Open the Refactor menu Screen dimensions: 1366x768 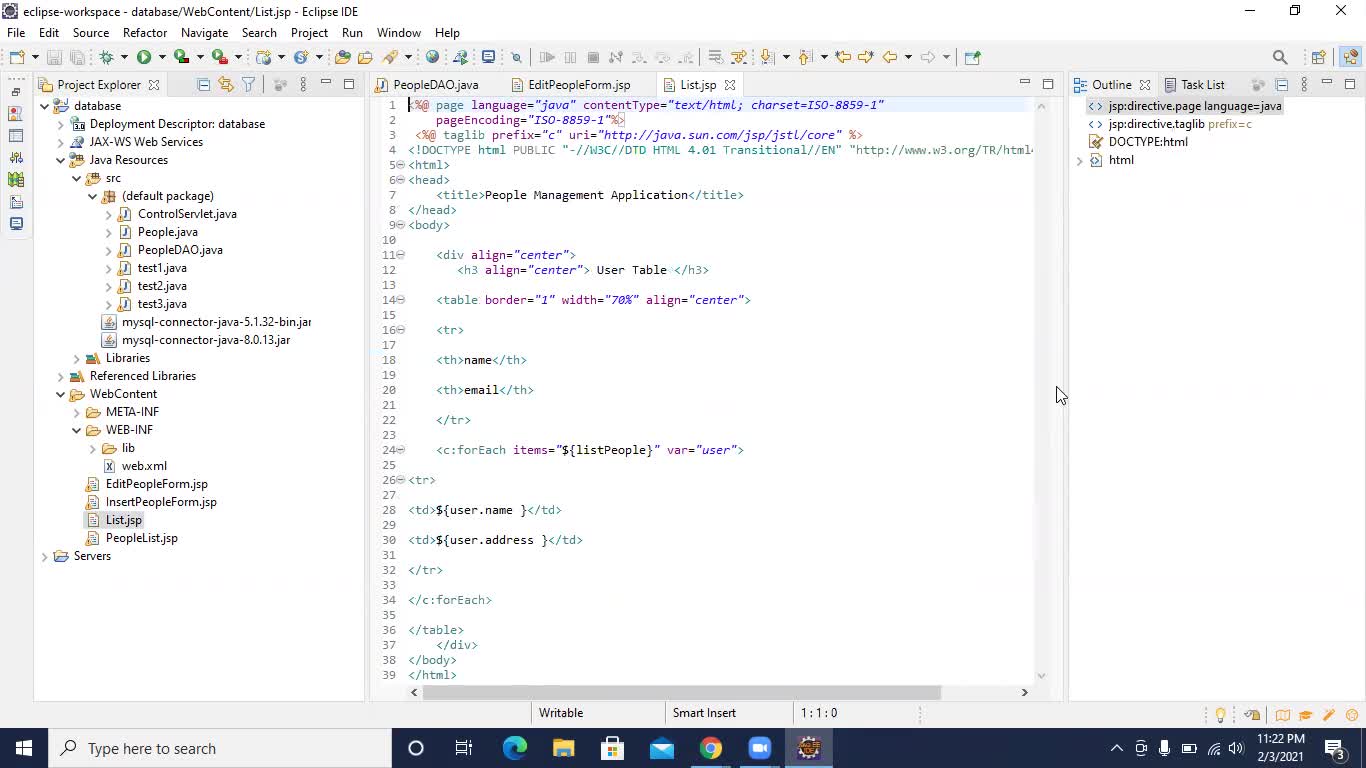145,33
